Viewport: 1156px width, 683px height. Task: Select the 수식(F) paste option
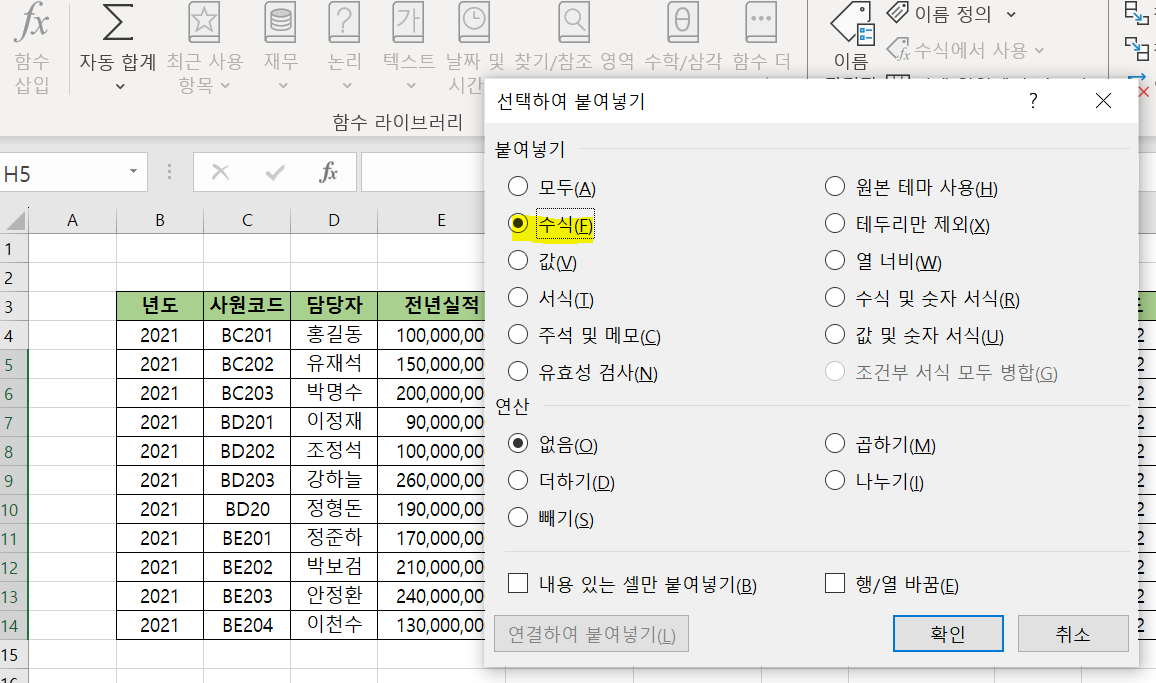click(551, 224)
